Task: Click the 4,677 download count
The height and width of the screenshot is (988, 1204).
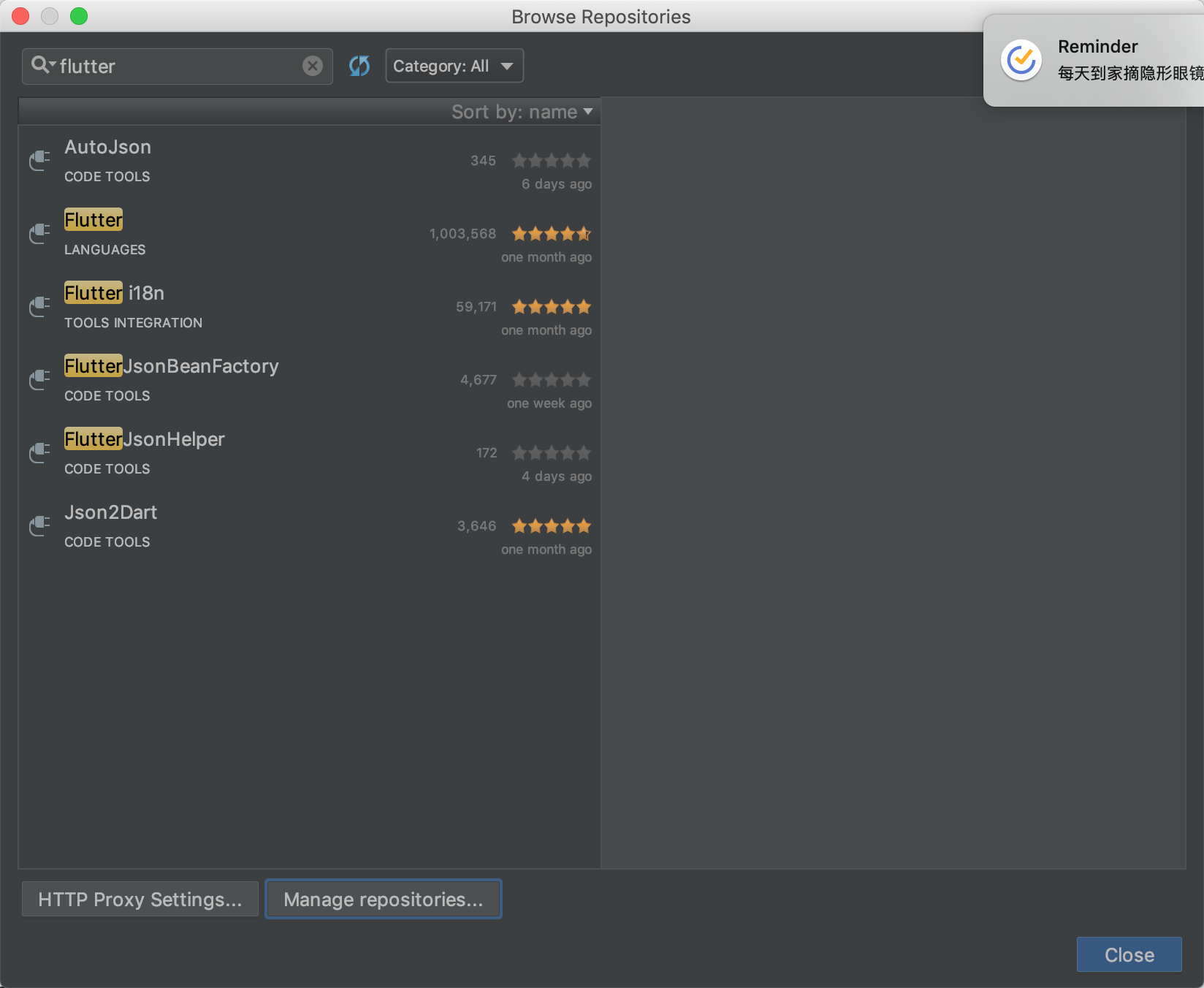Action: pos(479,380)
